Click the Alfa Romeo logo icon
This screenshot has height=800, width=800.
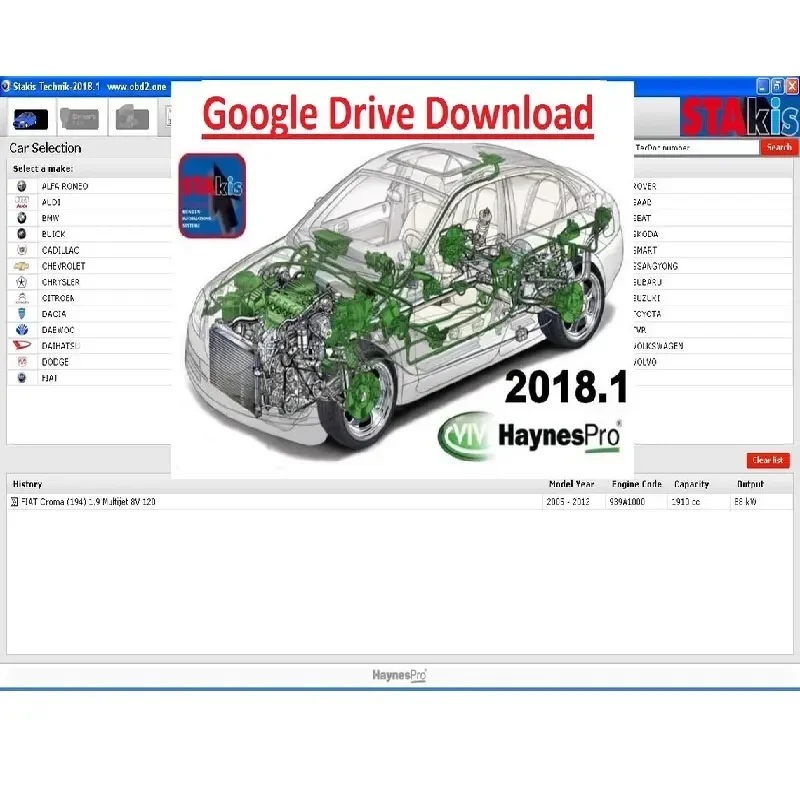[x=21, y=186]
